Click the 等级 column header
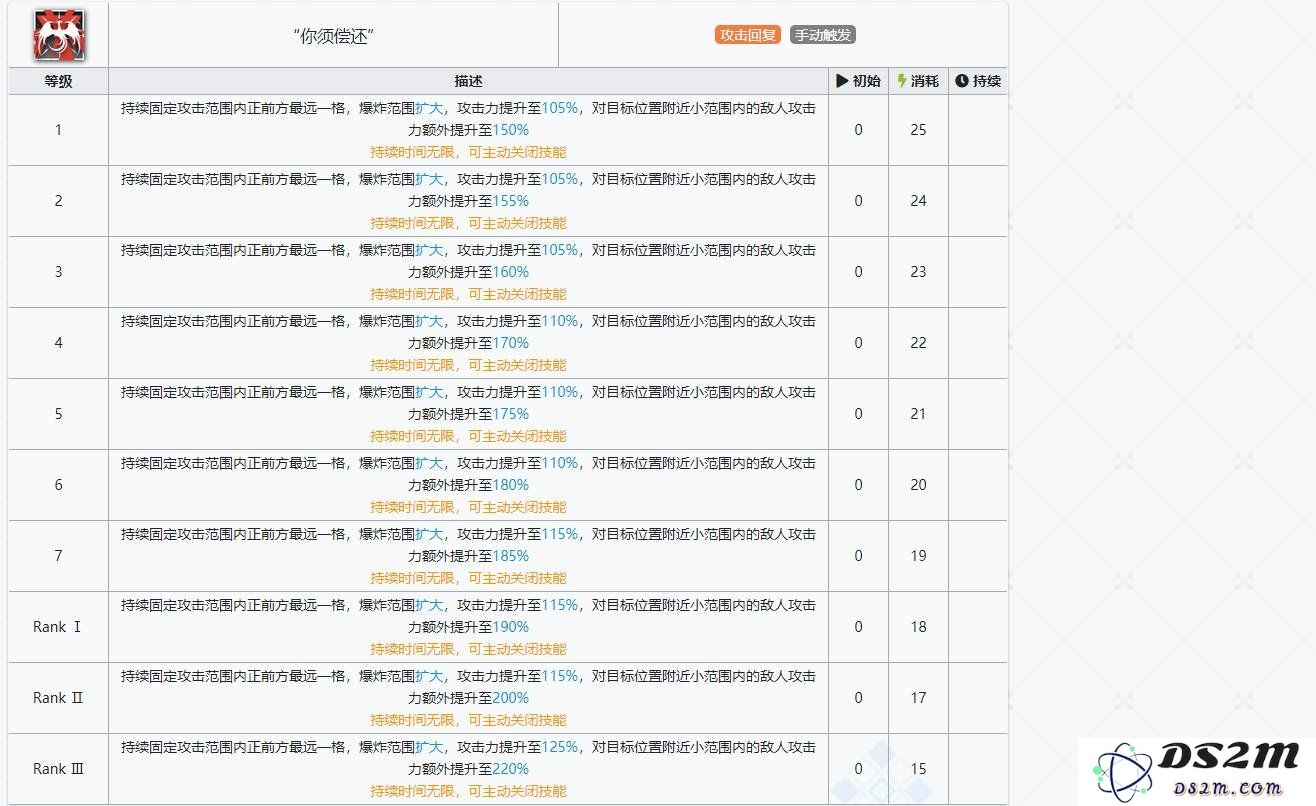This screenshot has height=806, width=1316. coord(58,81)
